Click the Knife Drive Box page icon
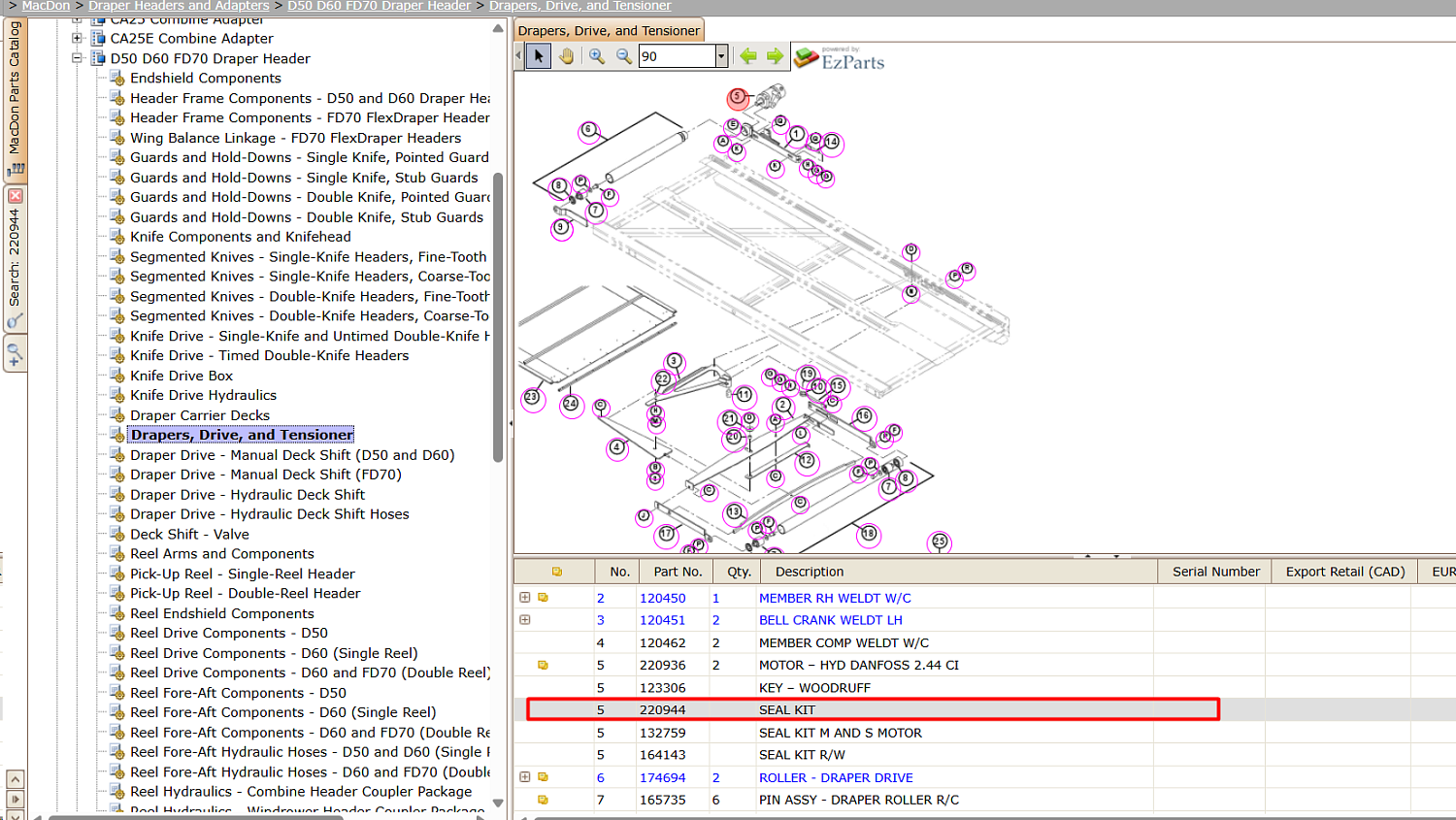The width and height of the screenshot is (1456, 820). [x=117, y=376]
